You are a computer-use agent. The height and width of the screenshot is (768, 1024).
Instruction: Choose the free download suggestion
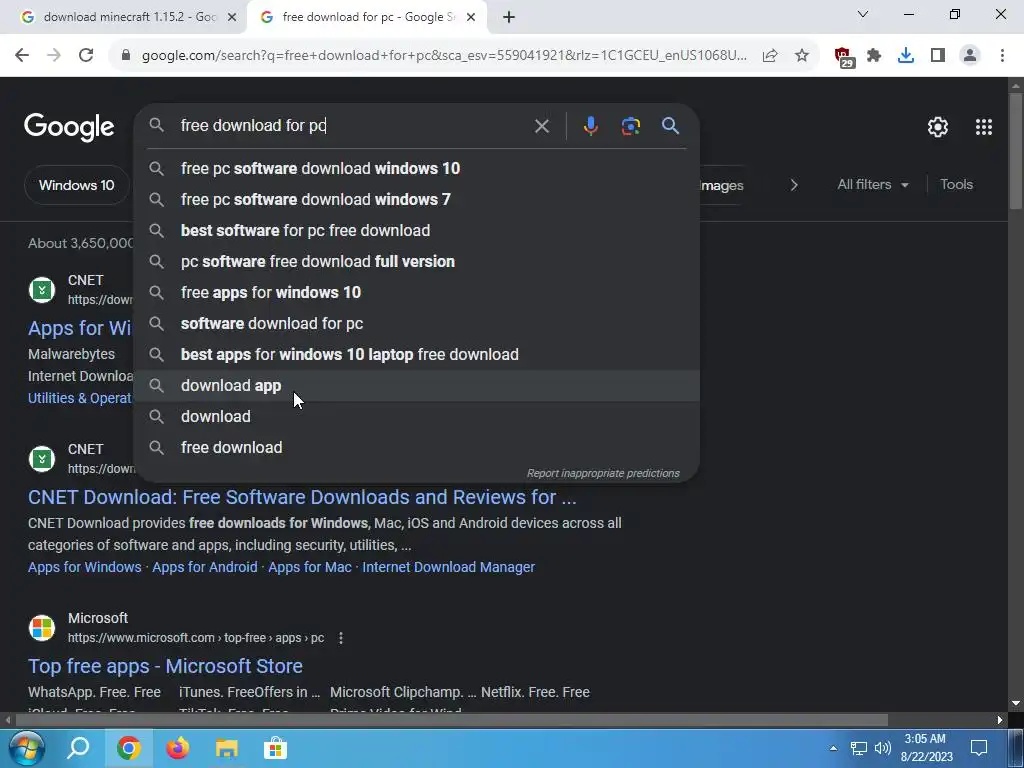coord(417,447)
